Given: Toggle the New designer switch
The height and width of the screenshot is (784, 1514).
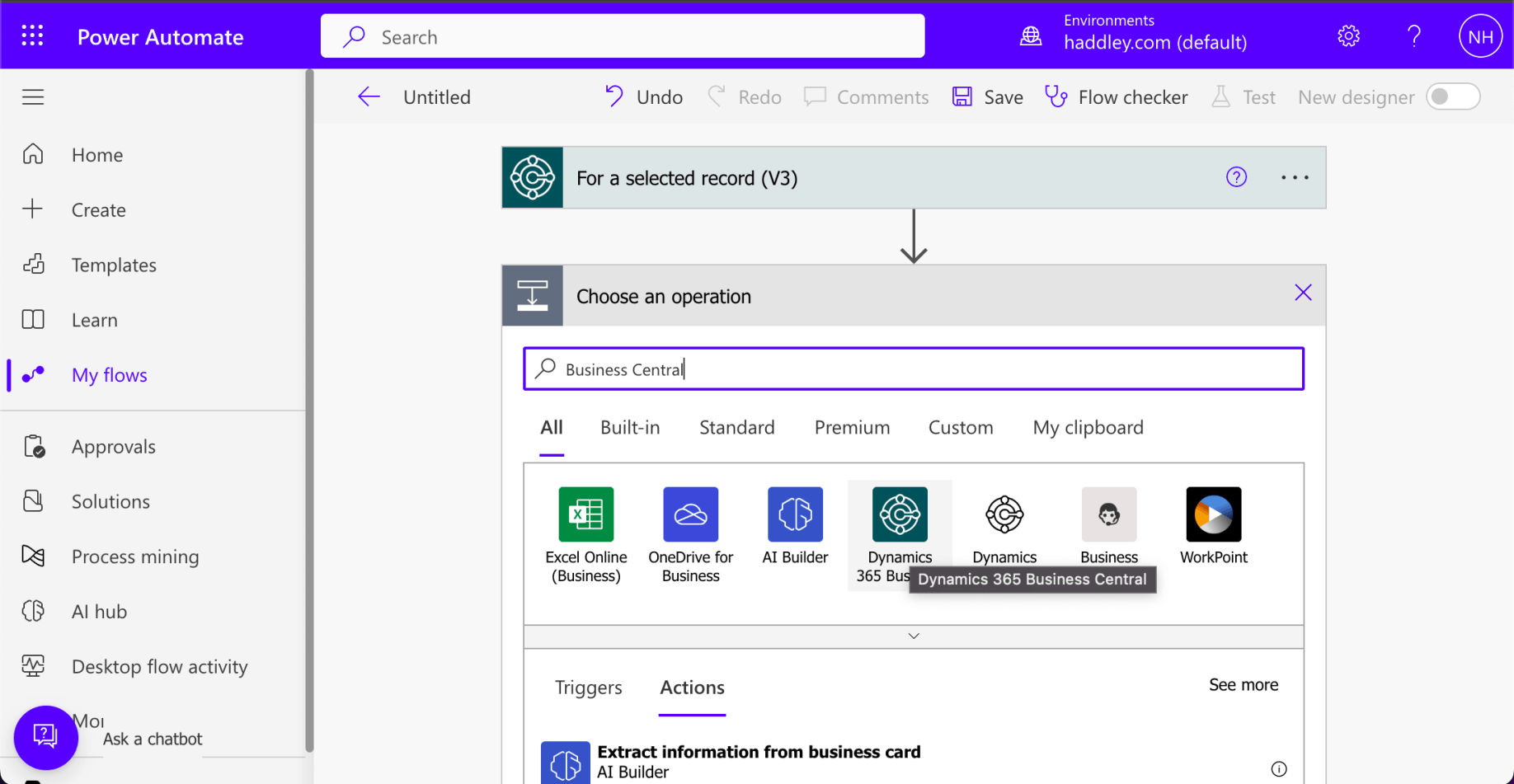Looking at the screenshot, I should click(1453, 97).
